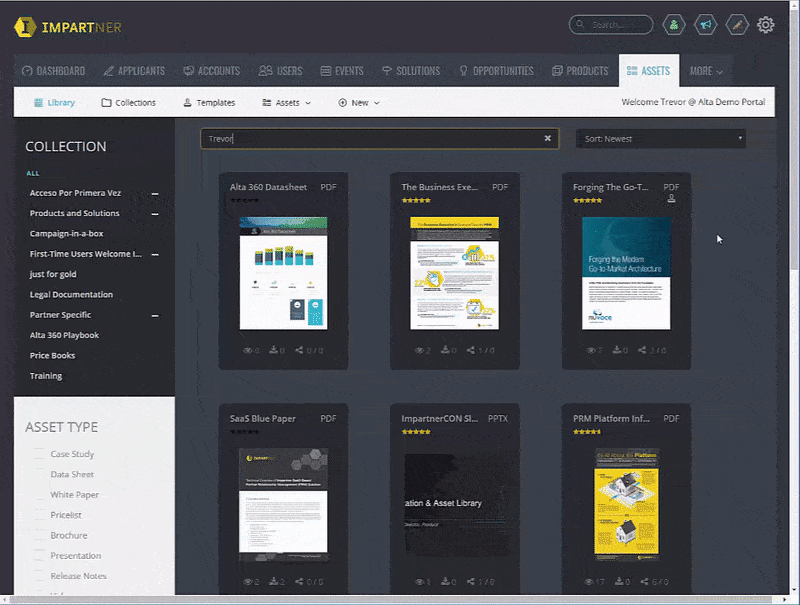800x605 pixels.
Task: Click star rating on PRM Platform Inf card
Action: (587, 432)
